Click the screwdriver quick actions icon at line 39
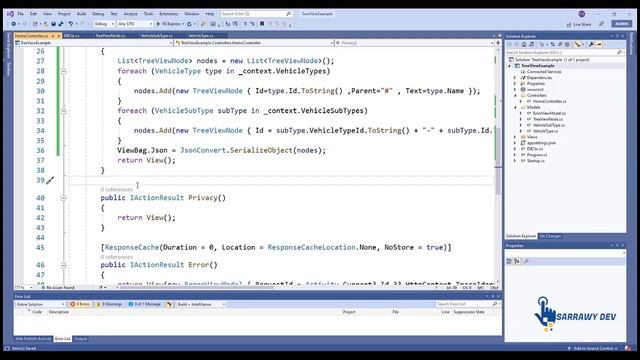The width and height of the screenshot is (640, 360). (x=50, y=180)
